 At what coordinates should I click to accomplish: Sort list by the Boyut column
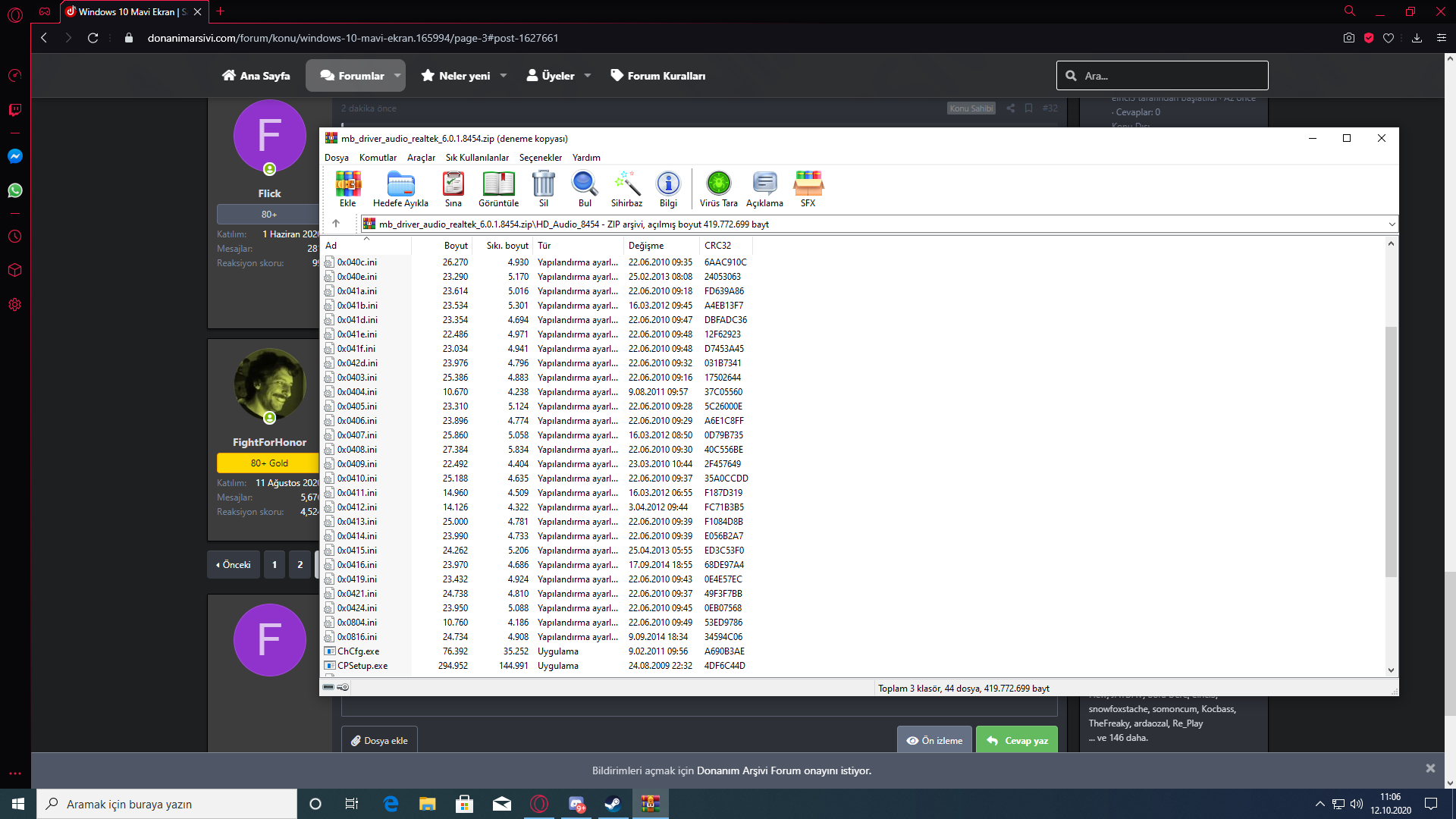(x=442, y=246)
